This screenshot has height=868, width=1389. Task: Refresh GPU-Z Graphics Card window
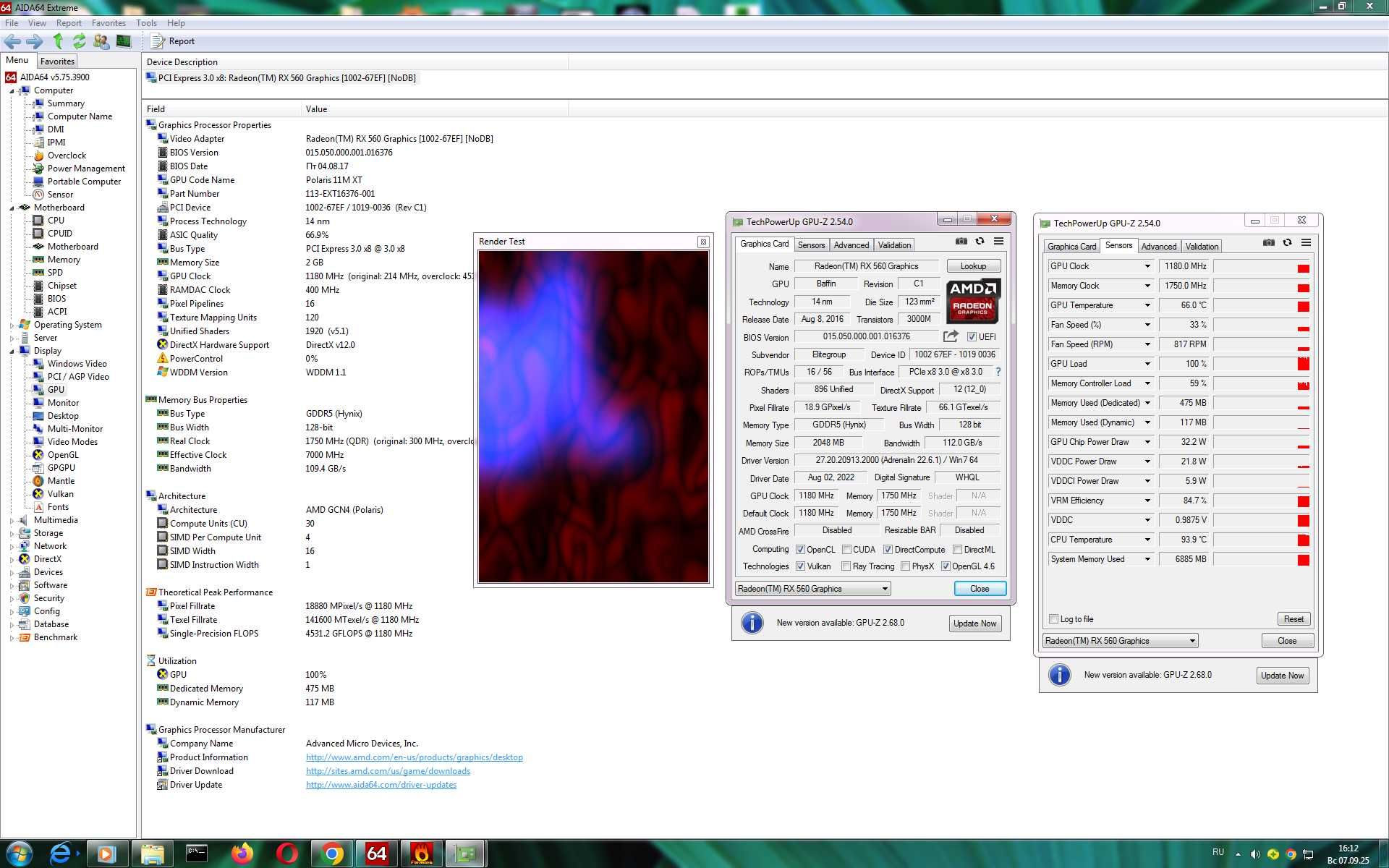point(980,242)
